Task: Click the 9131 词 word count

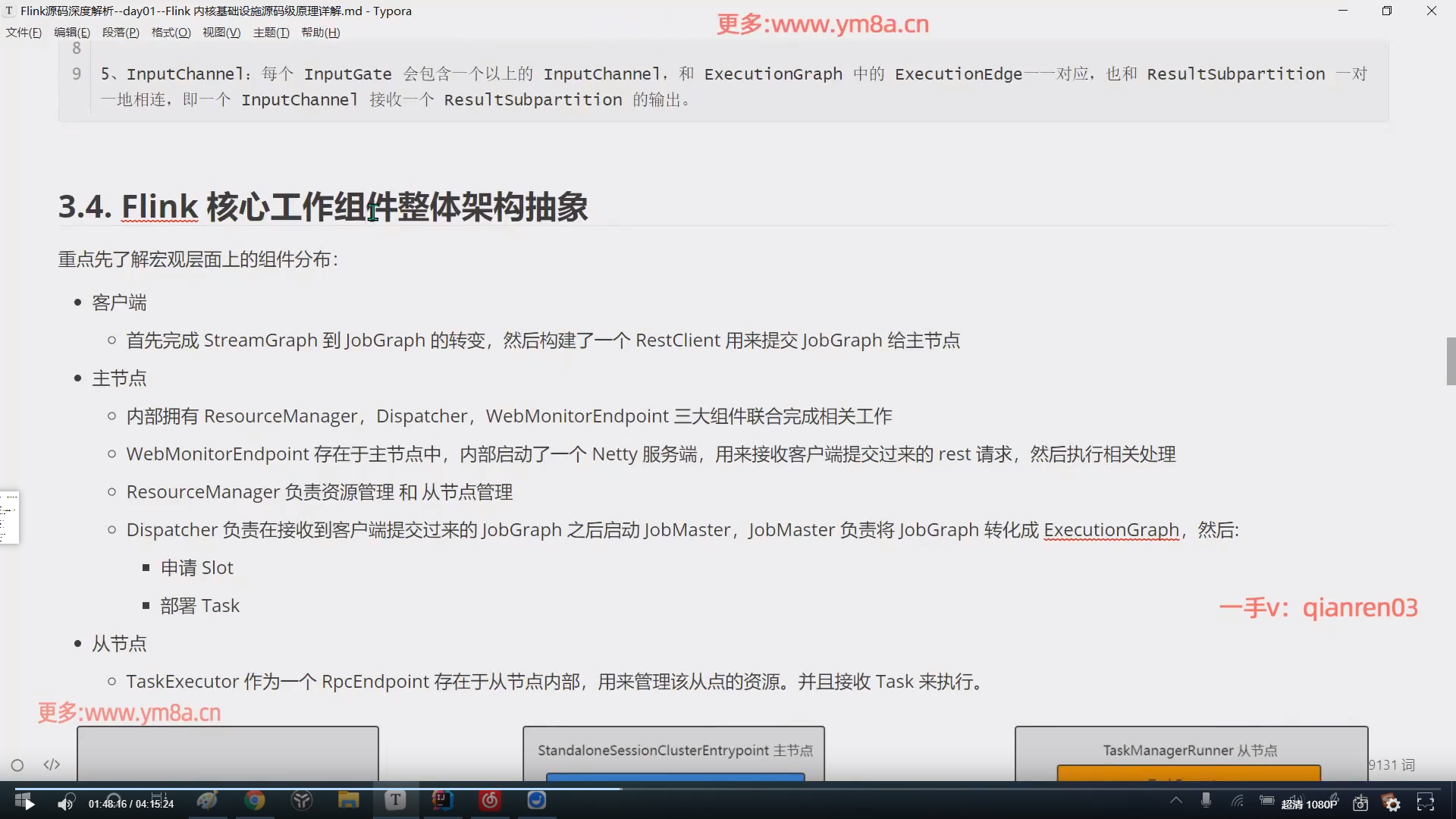Action: (1392, 765)
